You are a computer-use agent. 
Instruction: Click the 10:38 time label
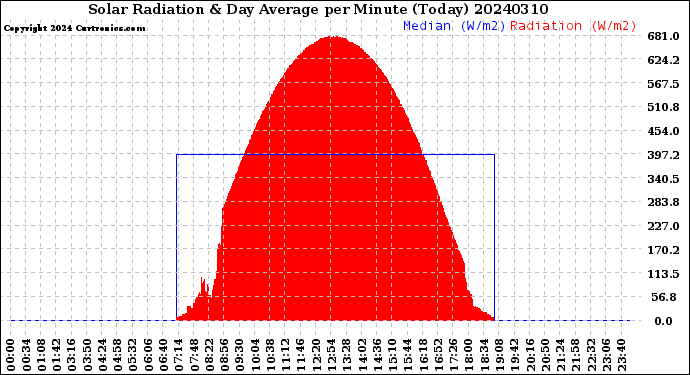tap(271, 355)
